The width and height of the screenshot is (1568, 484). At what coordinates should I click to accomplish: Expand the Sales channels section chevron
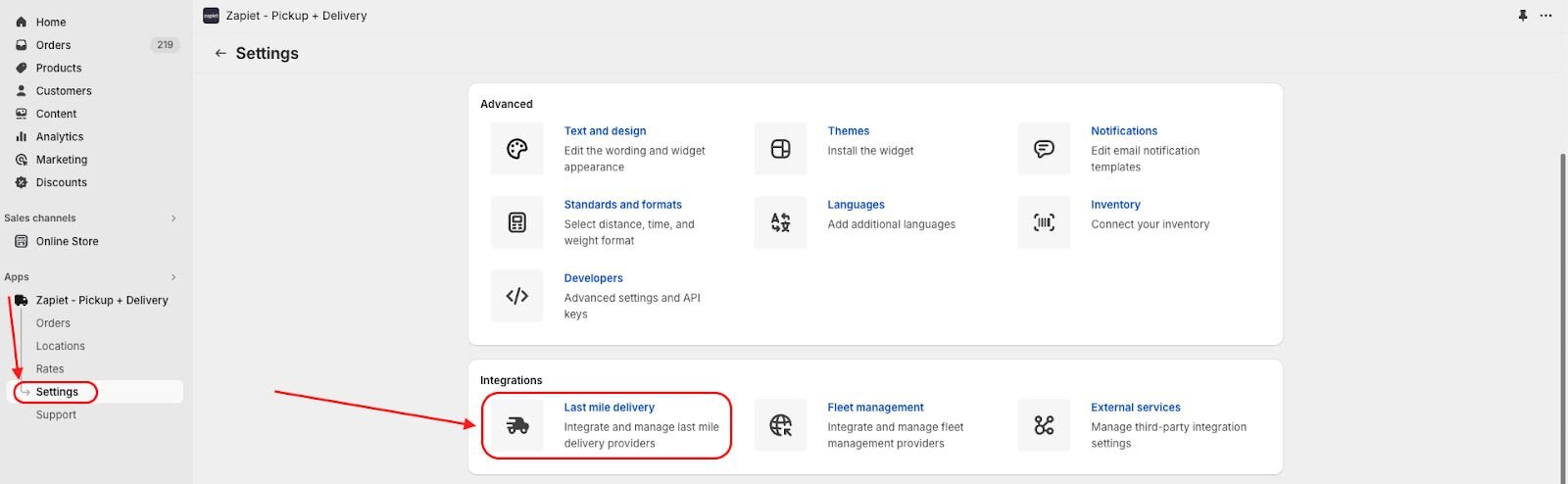tap(173, 218)
